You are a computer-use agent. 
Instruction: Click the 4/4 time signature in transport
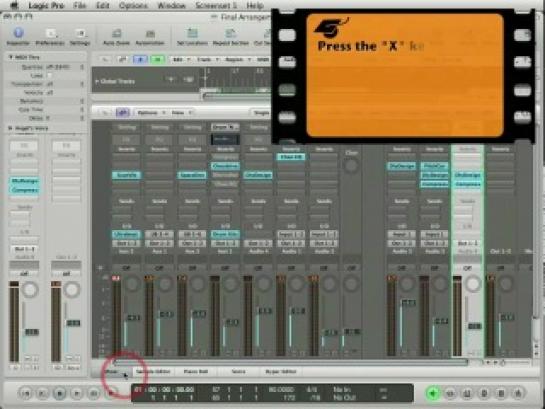(x=312, y=390)
